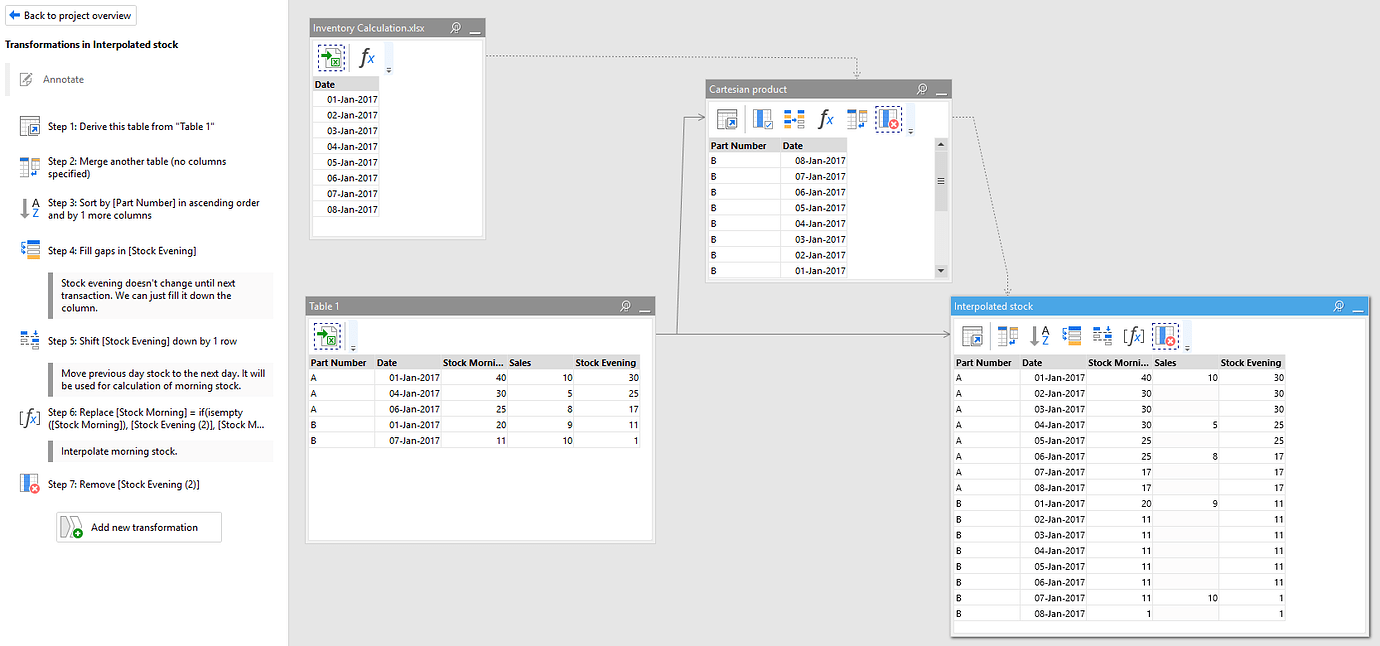Open toolbar overflow arrow in Inventory Calculation.xlsx
1380x646 pixels.
coord(389,69)
